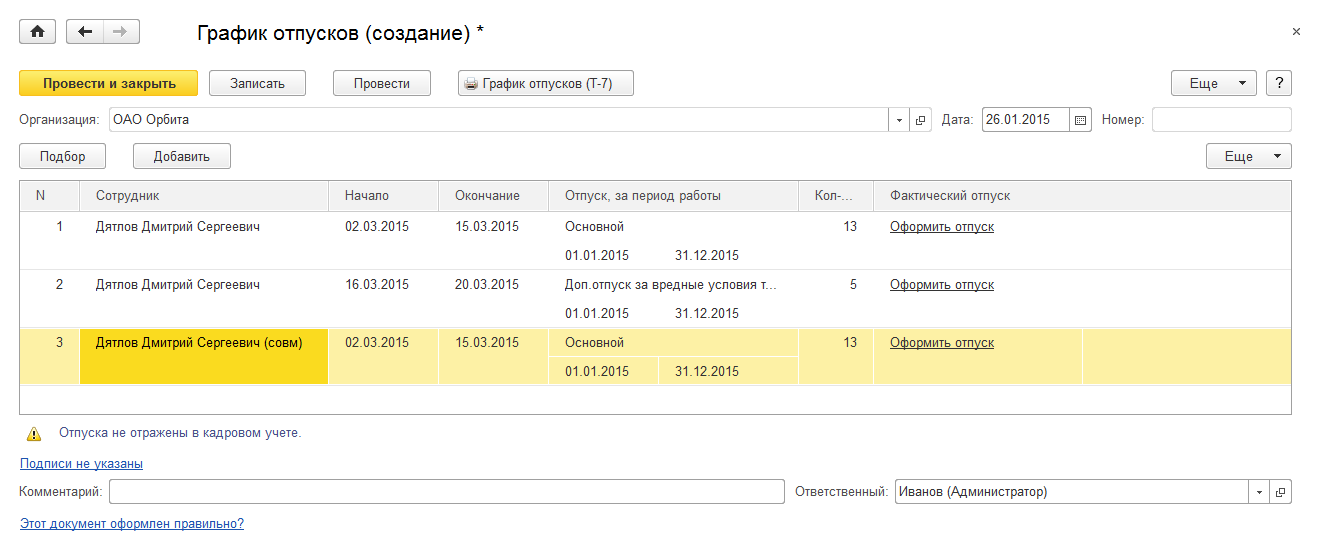Click Провести и закрыть button
Screen dimensions: 1318x547
coord(109,83)
